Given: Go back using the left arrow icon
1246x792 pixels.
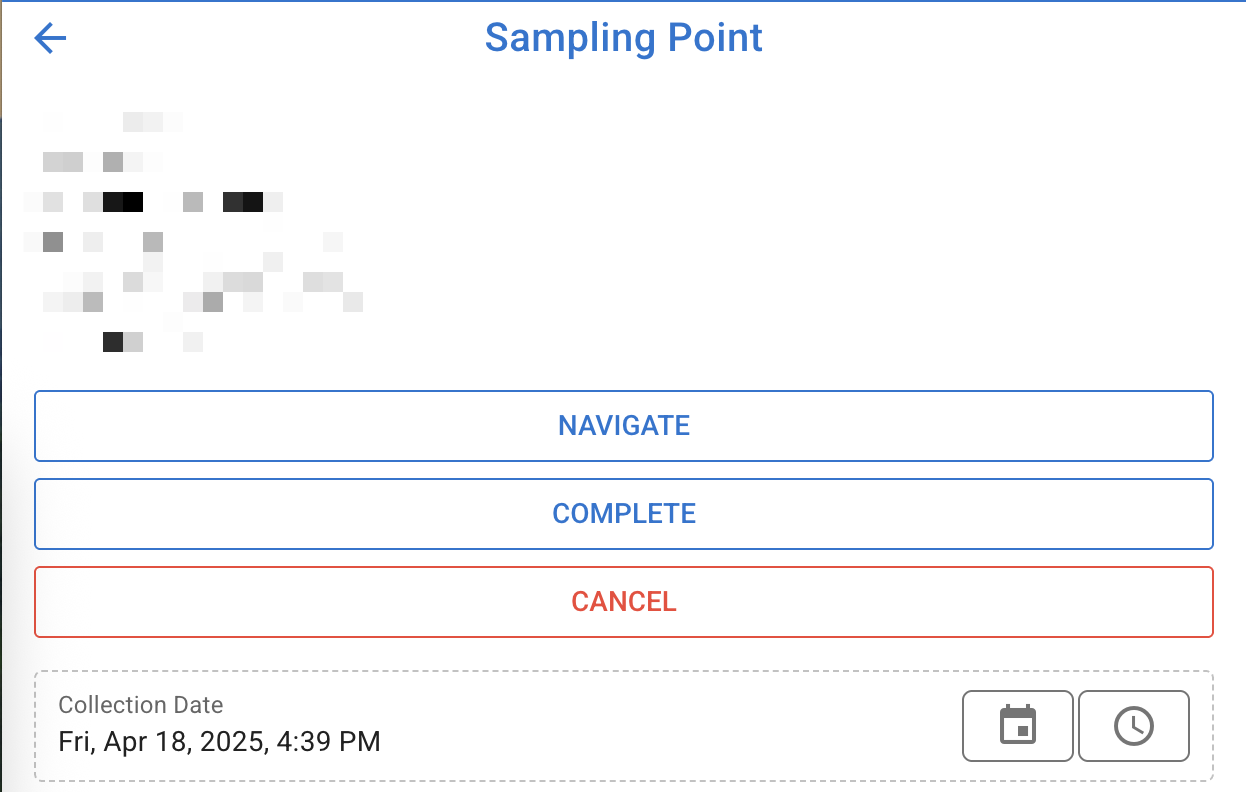Looking at the screenshot, I should [50, 39].
